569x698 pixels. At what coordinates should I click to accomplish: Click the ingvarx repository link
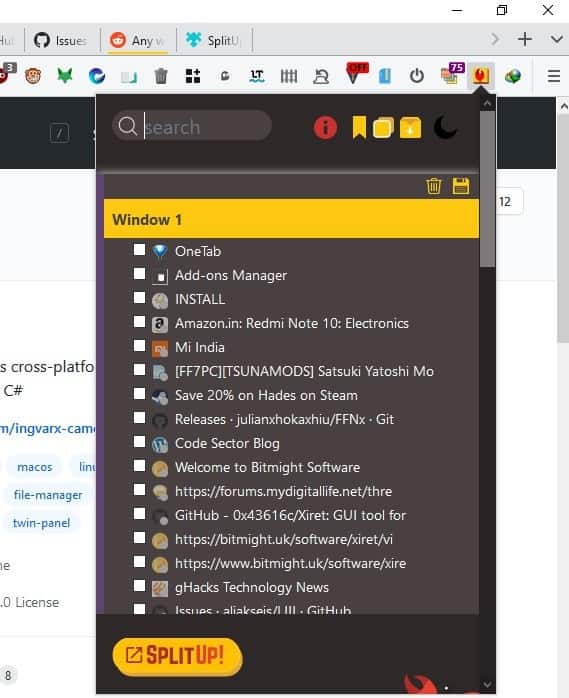48,428
